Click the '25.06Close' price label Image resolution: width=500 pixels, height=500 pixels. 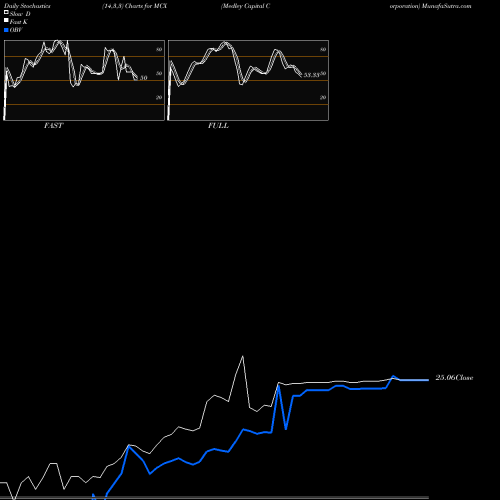454,378
